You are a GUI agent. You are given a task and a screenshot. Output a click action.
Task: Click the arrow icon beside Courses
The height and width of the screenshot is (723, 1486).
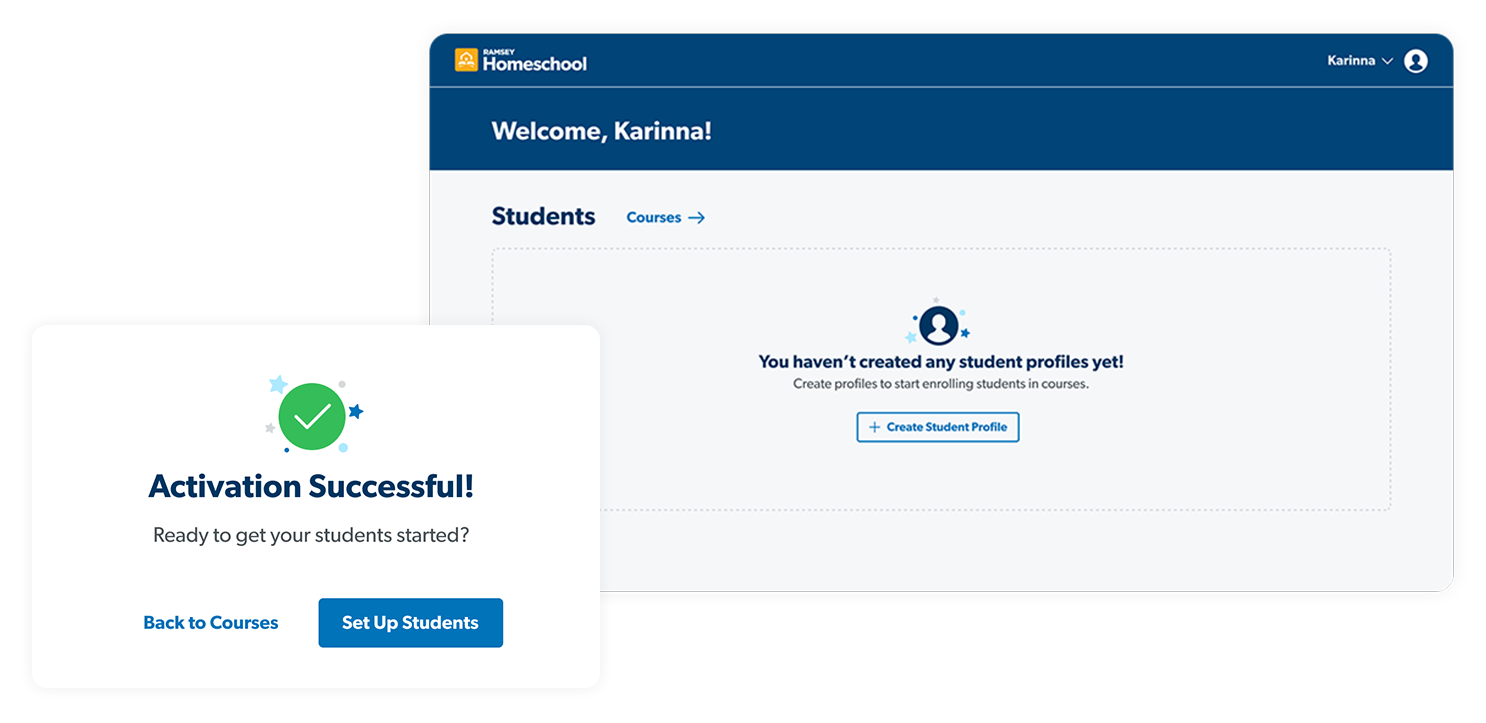pyautogui.click(x=697, y=217)
